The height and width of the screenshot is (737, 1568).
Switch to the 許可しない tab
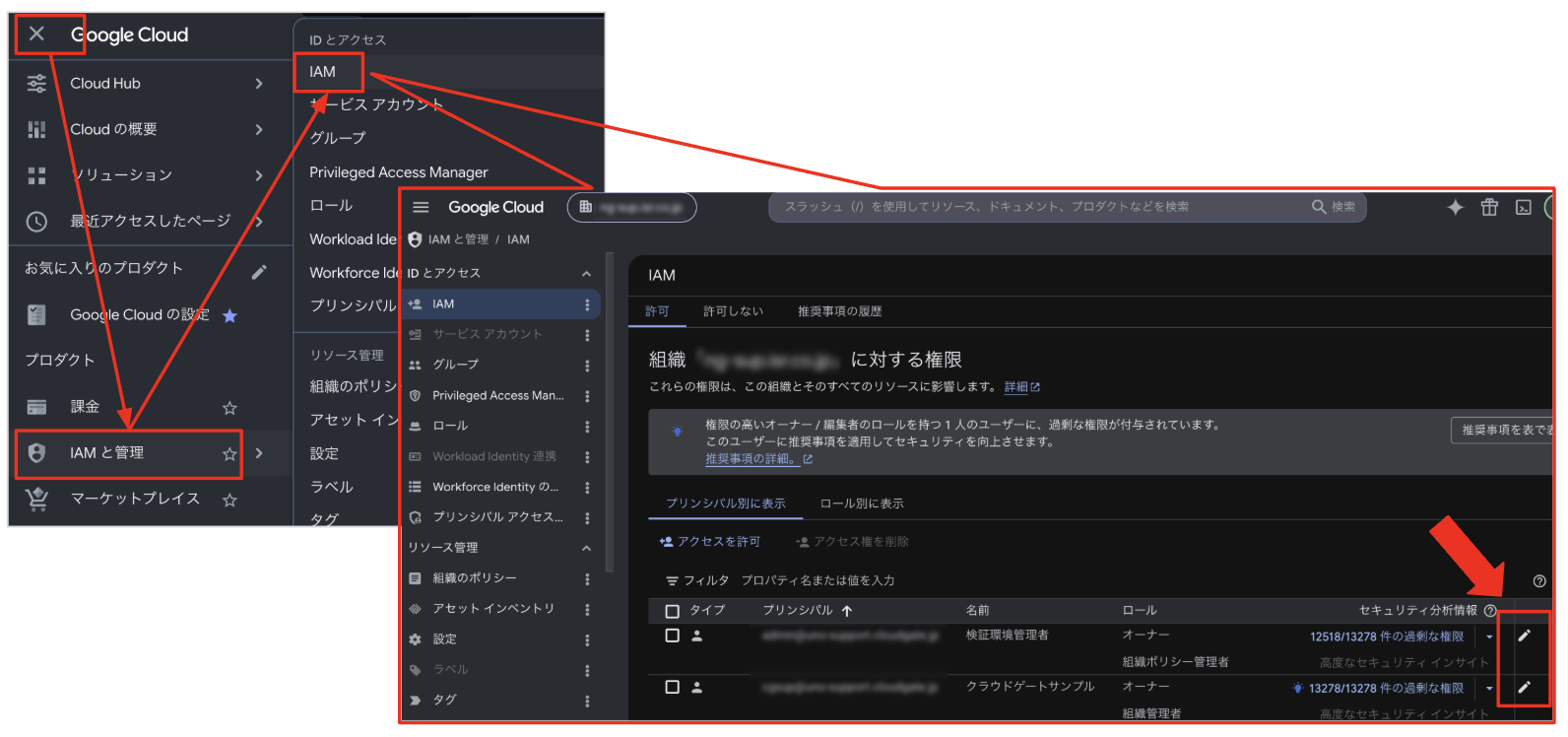pyautogui.click(x=733, y=311)
